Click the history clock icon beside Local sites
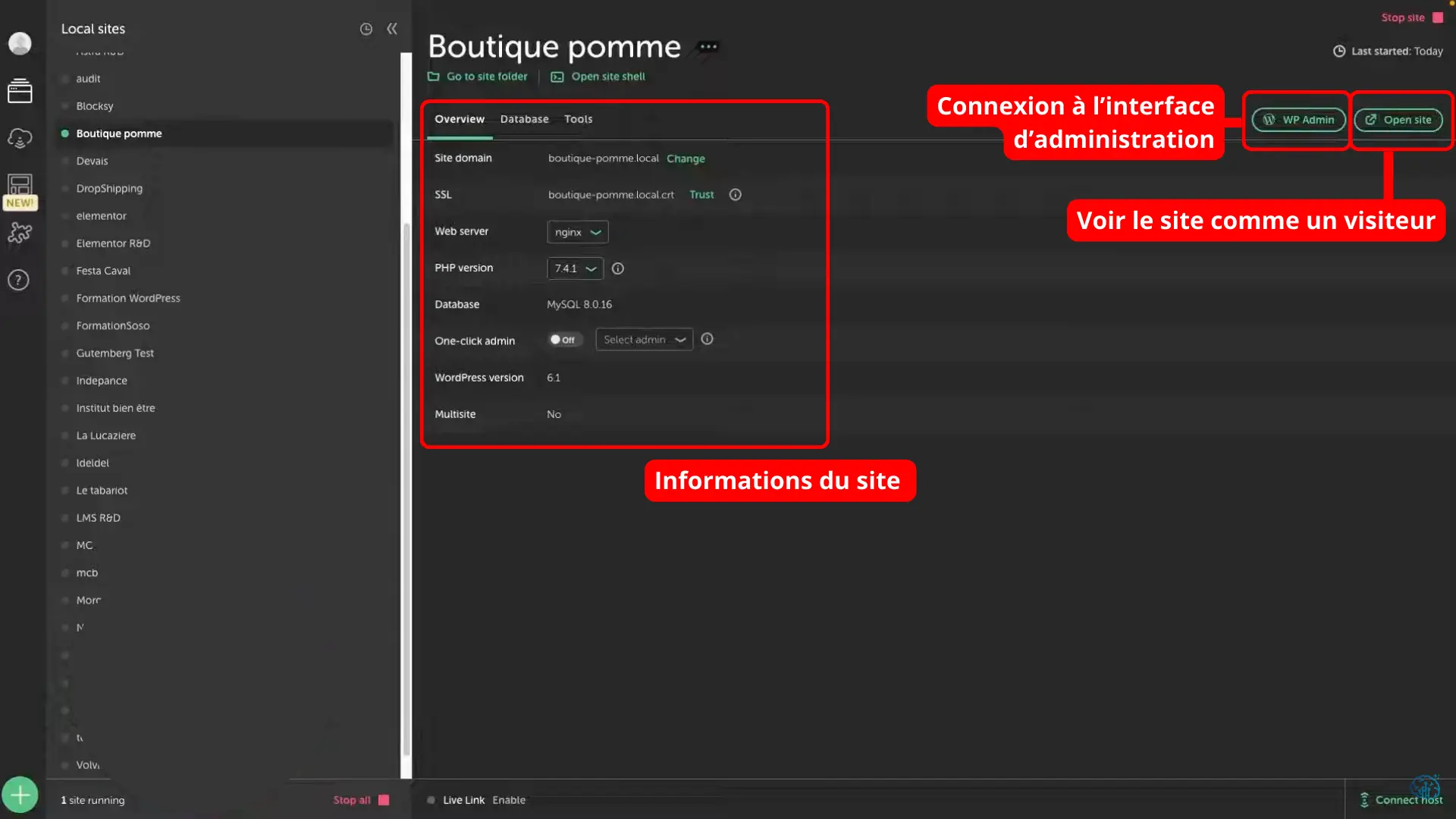1456x819 pixels. (x=366, y=29)
